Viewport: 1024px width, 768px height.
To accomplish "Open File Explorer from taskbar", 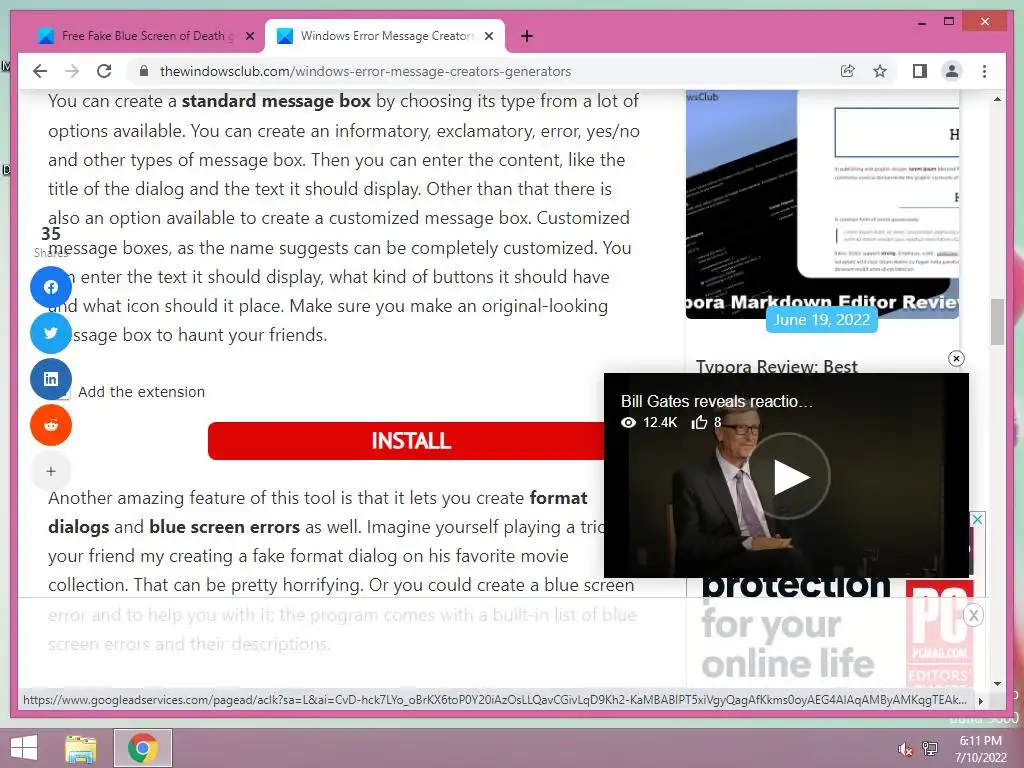I will (81, 748).
